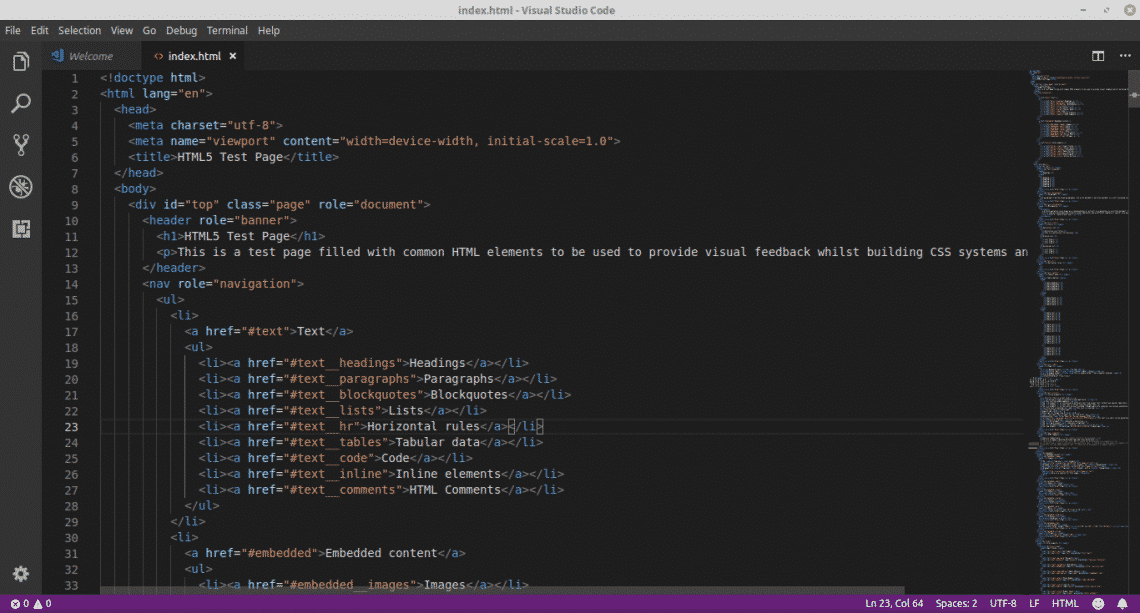The width and height of the screenshot is (1140, 613).
Task: Change indentation via Spaces: 2
Action: pyautogui.click(x=956, y=604)
